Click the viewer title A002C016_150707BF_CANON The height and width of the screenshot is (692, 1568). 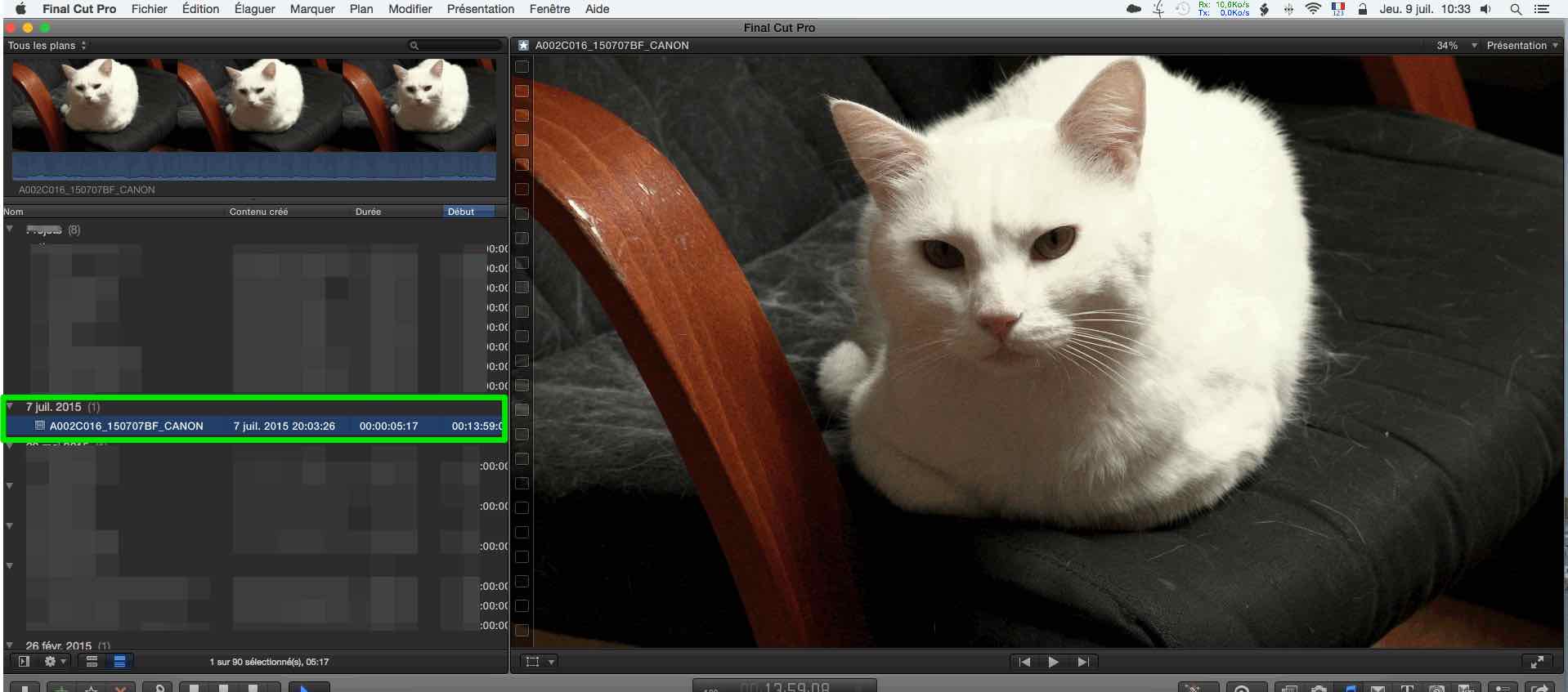pyautogui.click(x=612, y=46)
